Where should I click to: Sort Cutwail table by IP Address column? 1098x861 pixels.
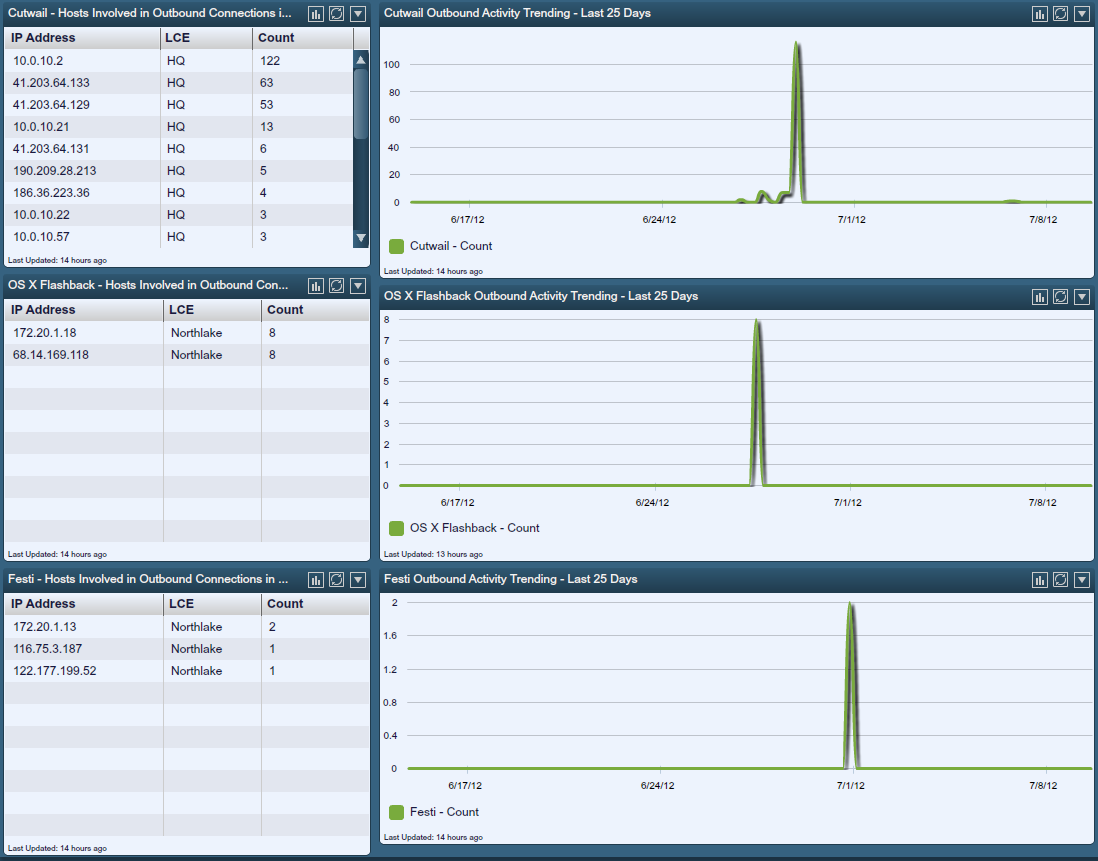click(82, 38)
